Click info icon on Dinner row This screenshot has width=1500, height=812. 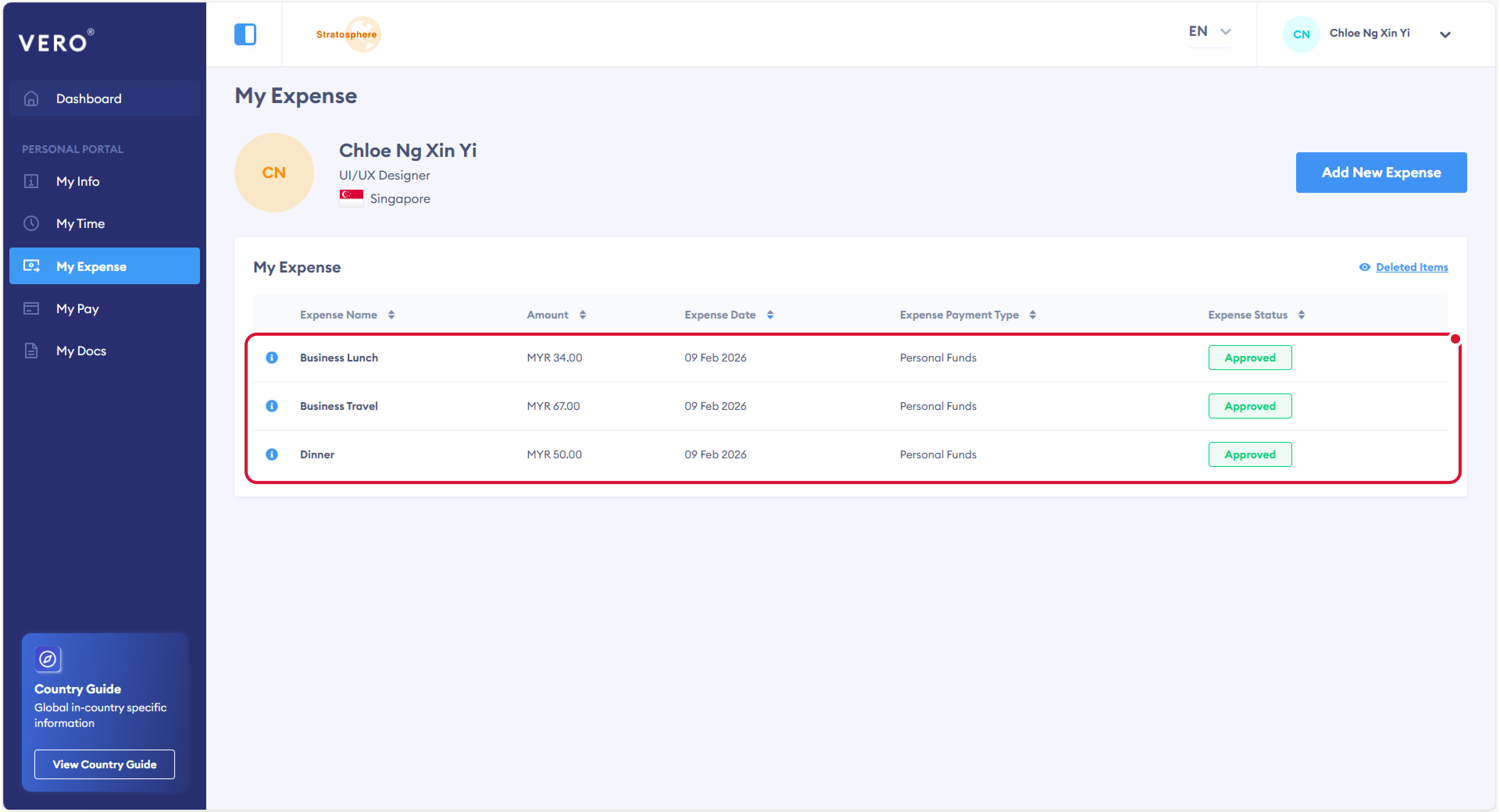coord(271,454)
